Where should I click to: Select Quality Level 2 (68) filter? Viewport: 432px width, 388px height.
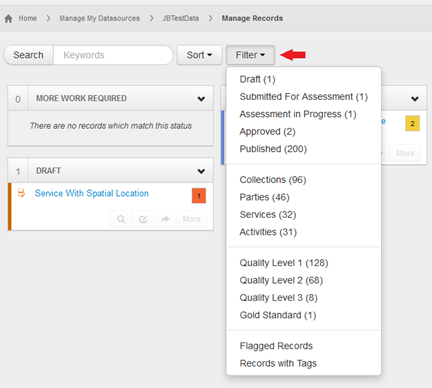click(281, 280)
